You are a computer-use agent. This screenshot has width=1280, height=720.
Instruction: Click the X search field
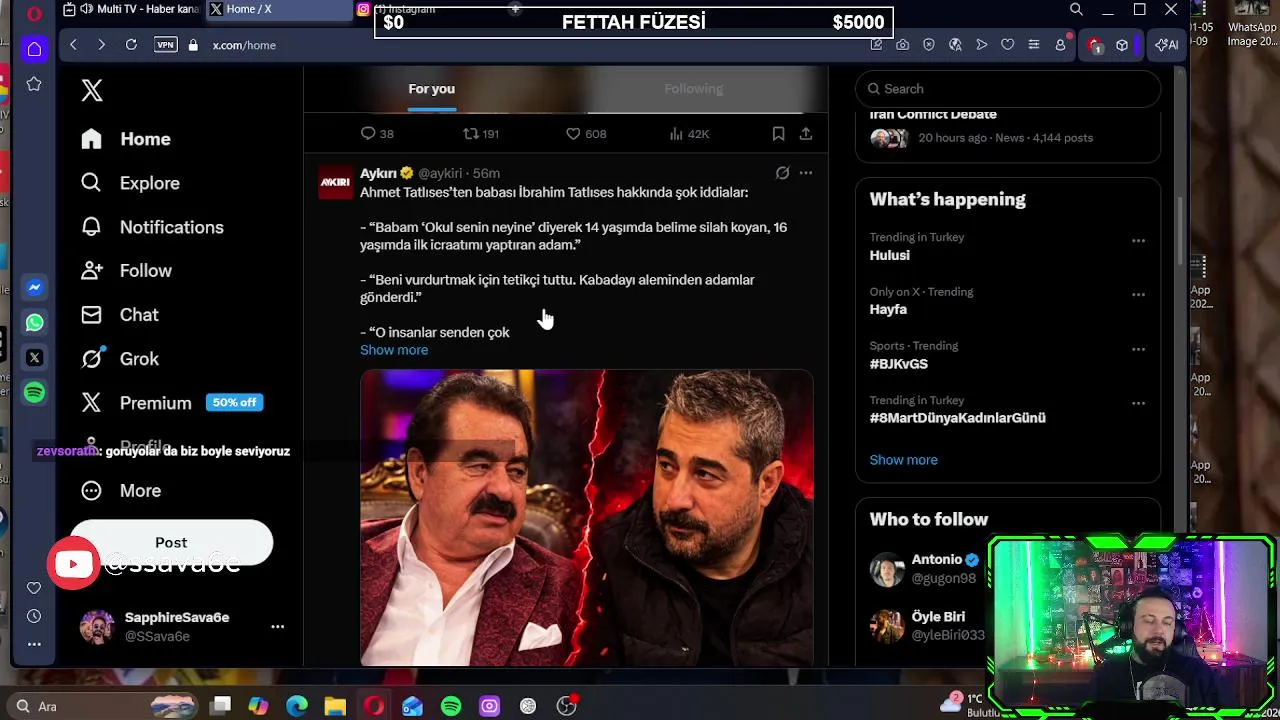(x=1008, y=89)
